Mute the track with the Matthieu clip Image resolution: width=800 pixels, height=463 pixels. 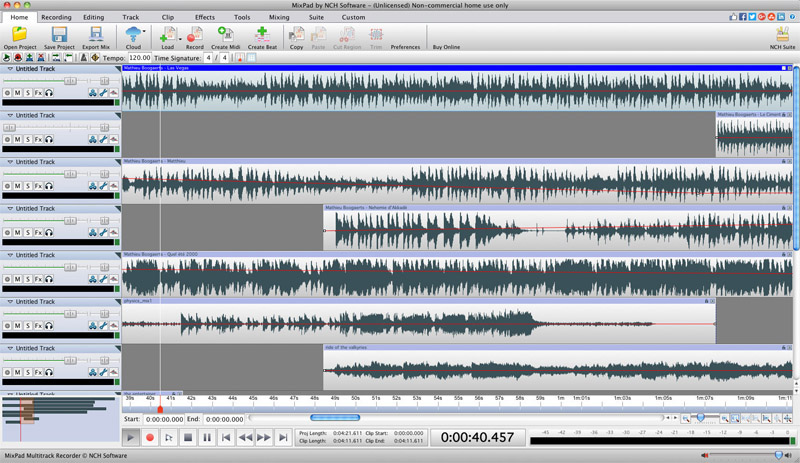pyautogui.click(x=17, y=186)
